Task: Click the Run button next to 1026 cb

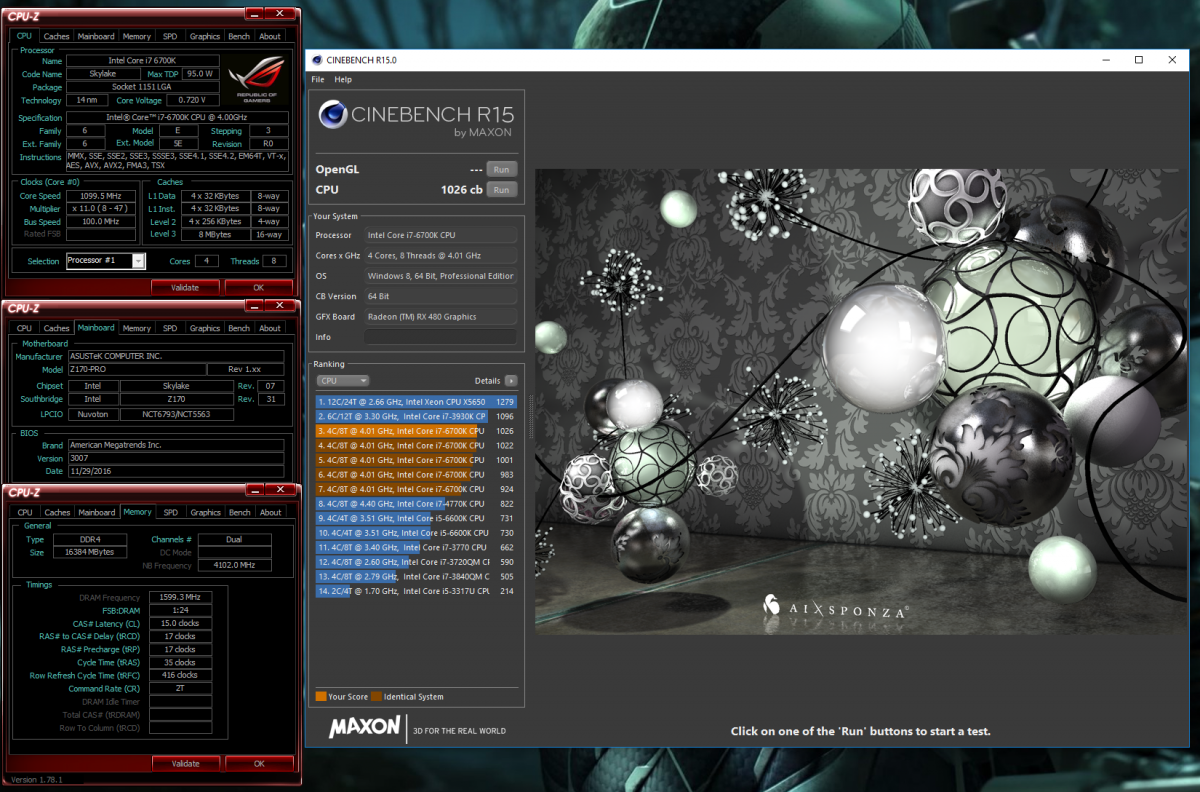Action: [502, 189]
